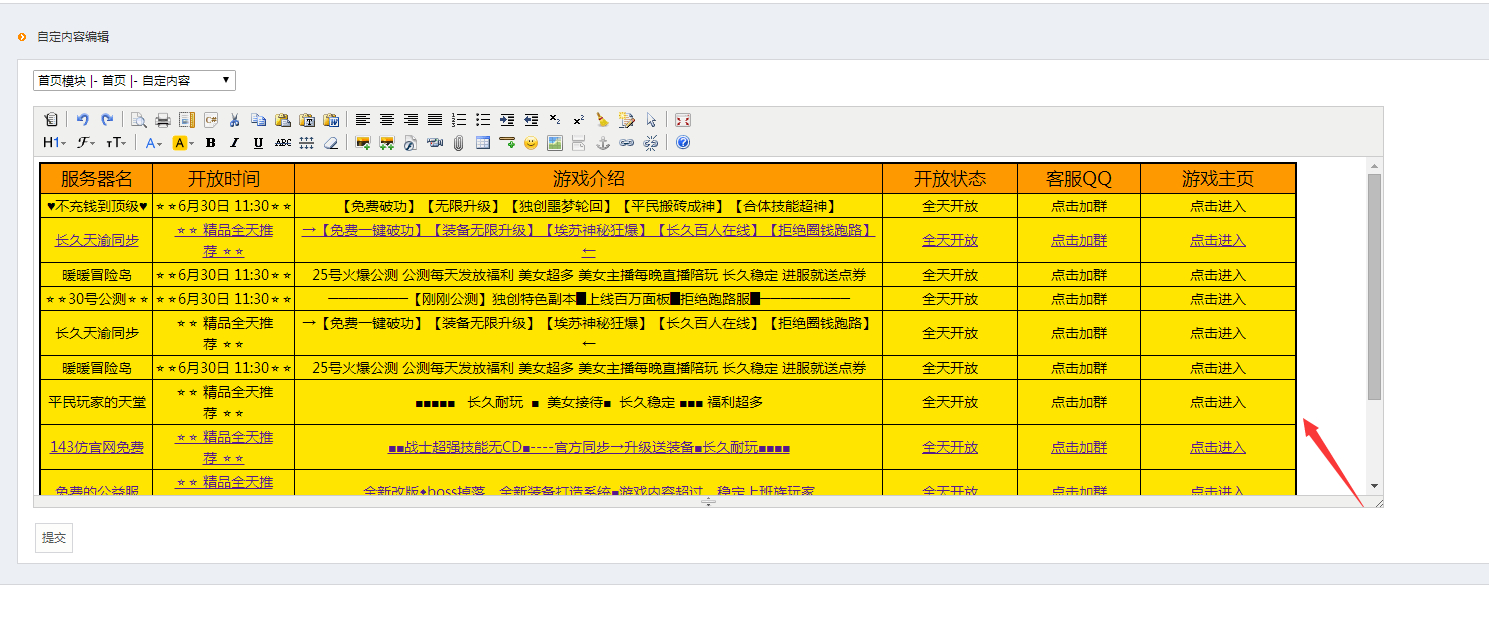Screen dimensions: 1489x623
Task: Apply superscript formatting
Action: coord(579,119)
